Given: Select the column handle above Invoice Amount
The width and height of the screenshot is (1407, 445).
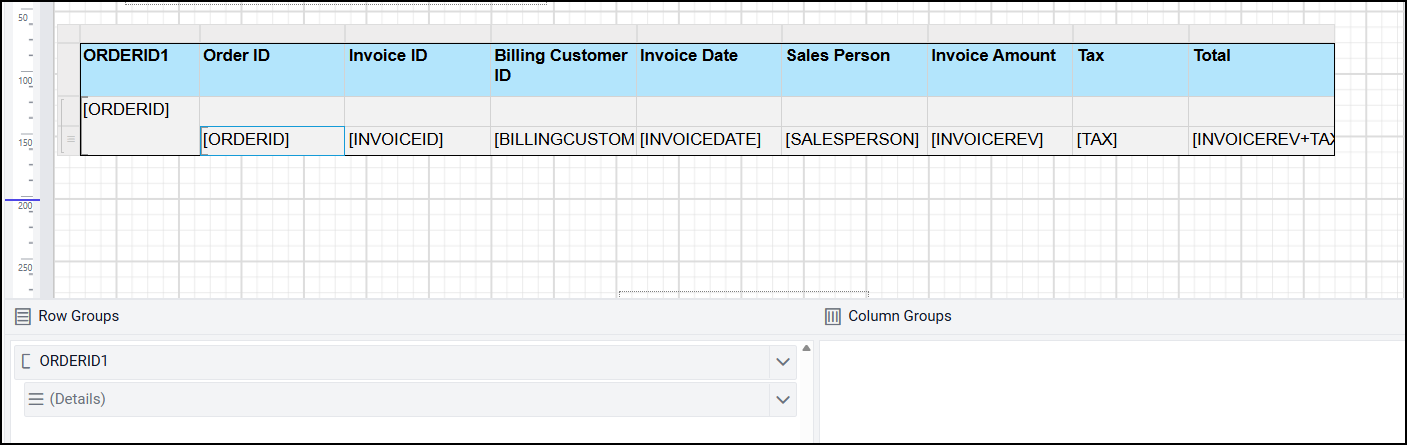Looking at the screenshot, I should coord(999,34).
